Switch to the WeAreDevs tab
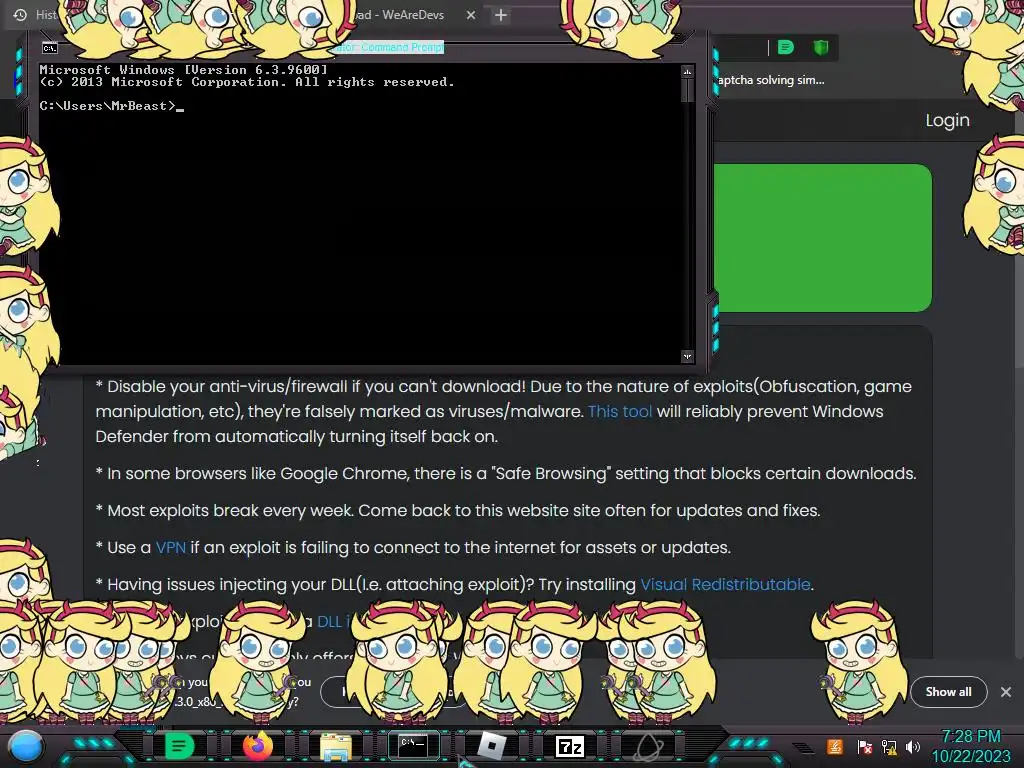The height and width of the screenshot is (768, 1024). [x=400, y=14]
